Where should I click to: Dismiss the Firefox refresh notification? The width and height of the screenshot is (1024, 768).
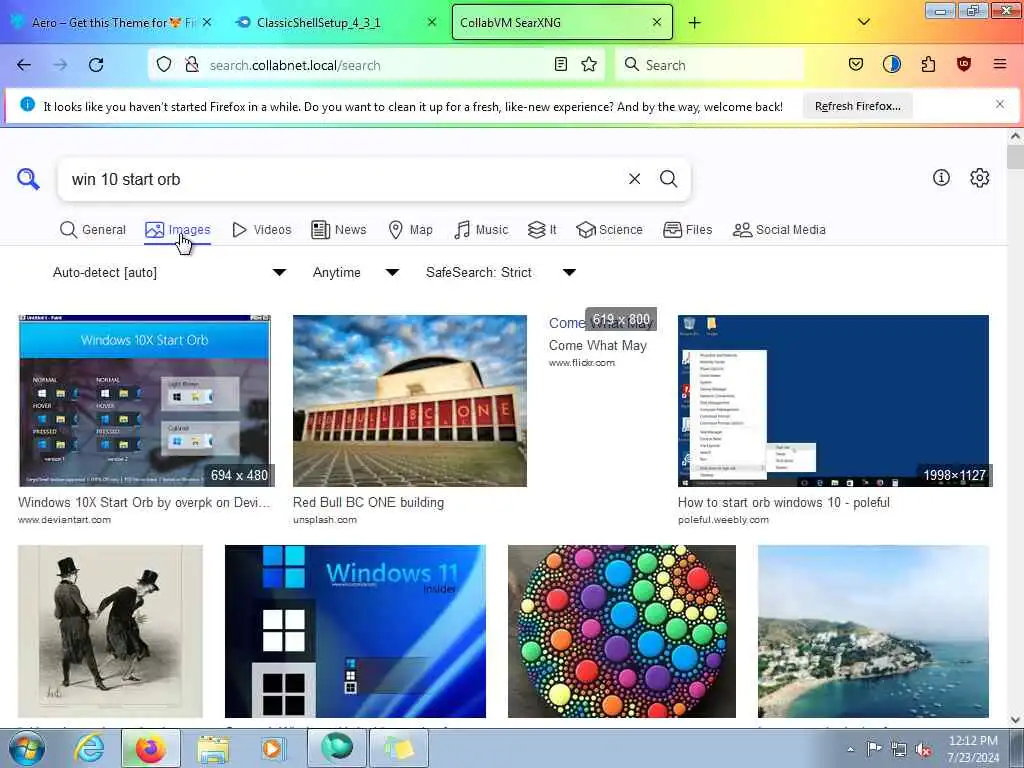point(999,104)
